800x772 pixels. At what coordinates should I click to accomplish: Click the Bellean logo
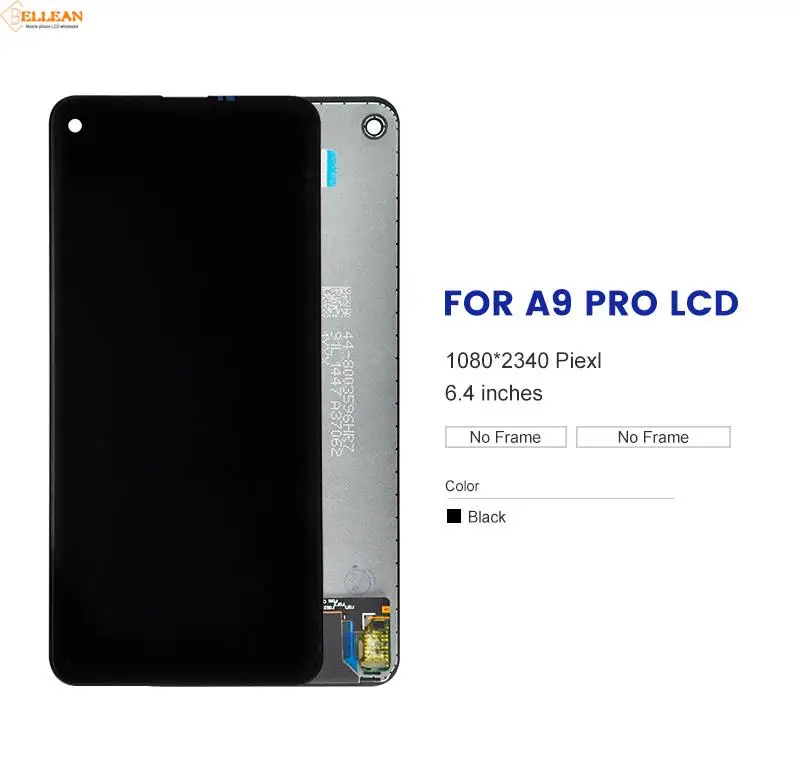pos(42,16)
